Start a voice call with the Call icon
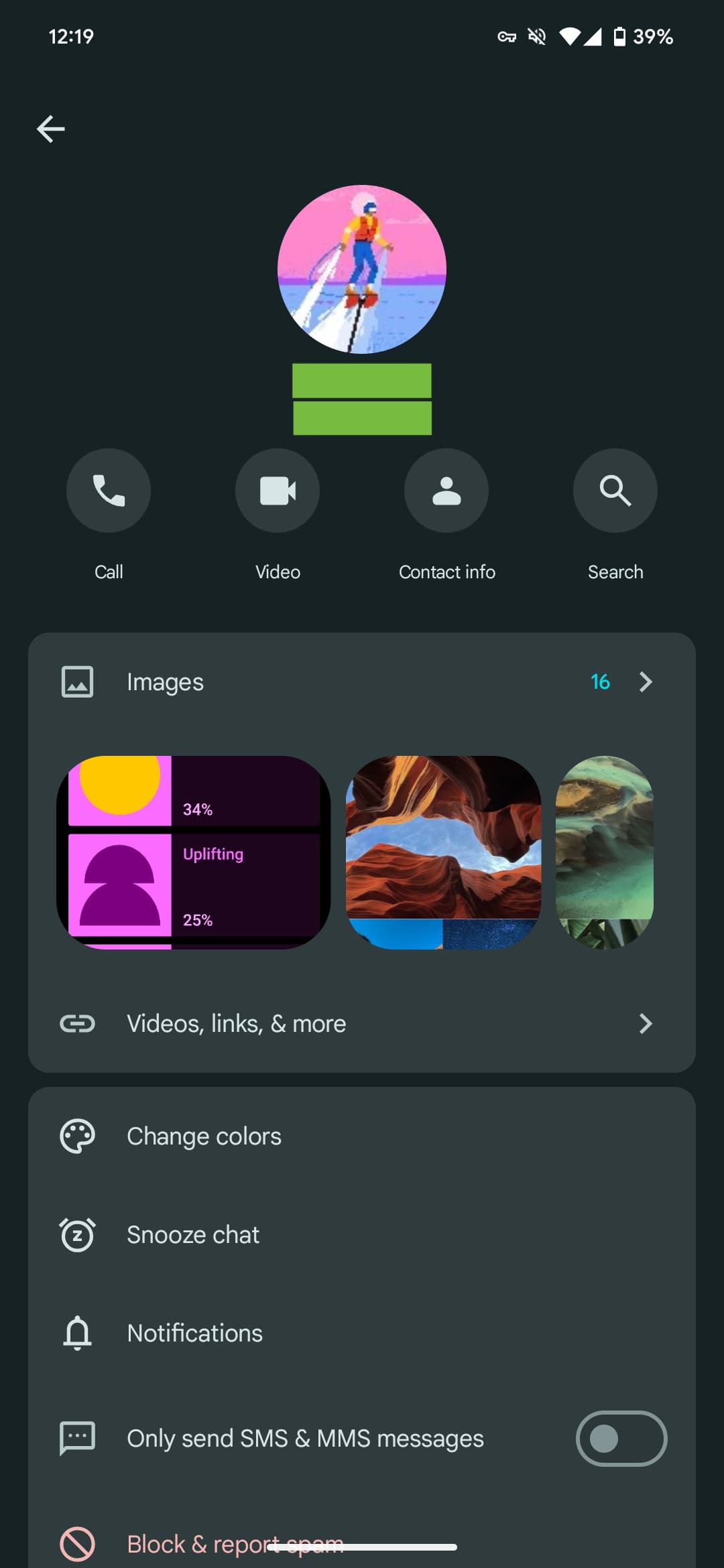This screenshot has height=1568, width=724. 109,491
